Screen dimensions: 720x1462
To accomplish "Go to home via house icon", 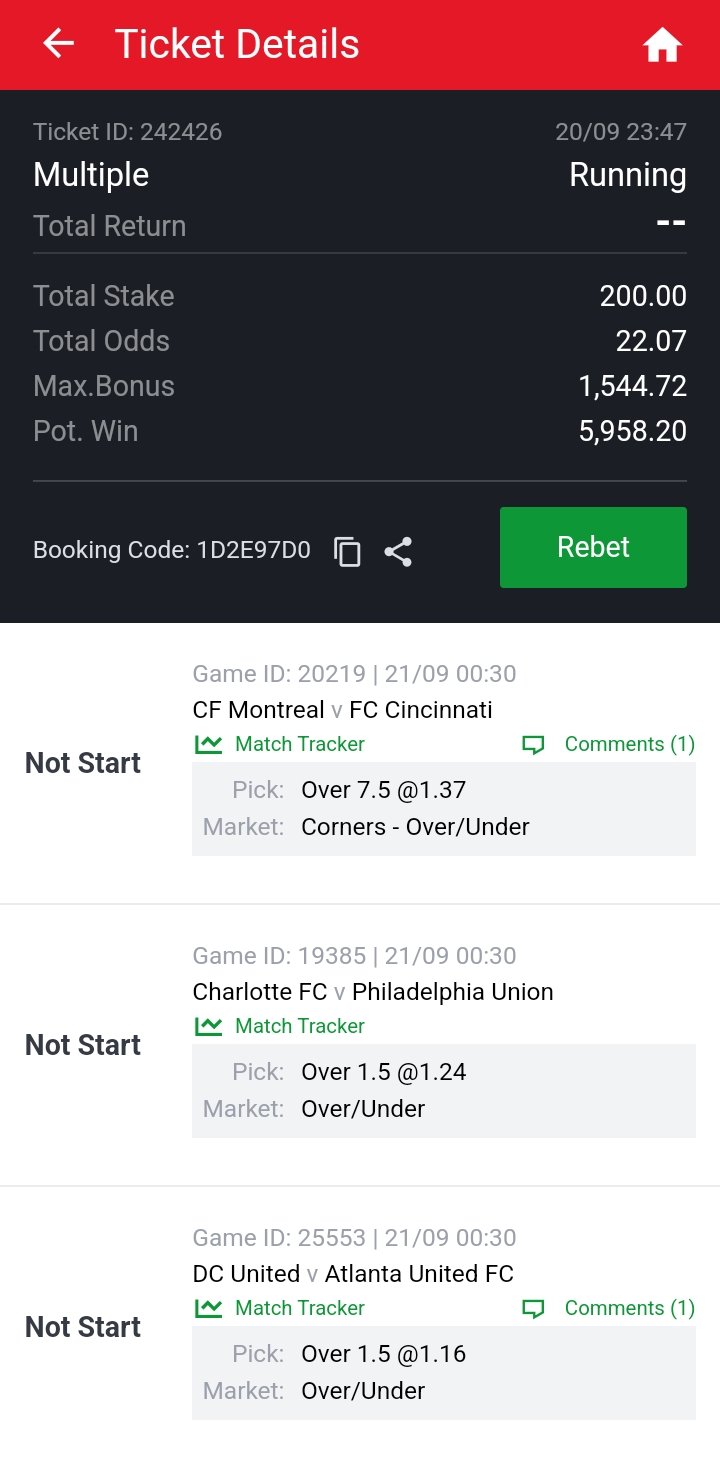I will pyautogui.click(x=662, y=45).
